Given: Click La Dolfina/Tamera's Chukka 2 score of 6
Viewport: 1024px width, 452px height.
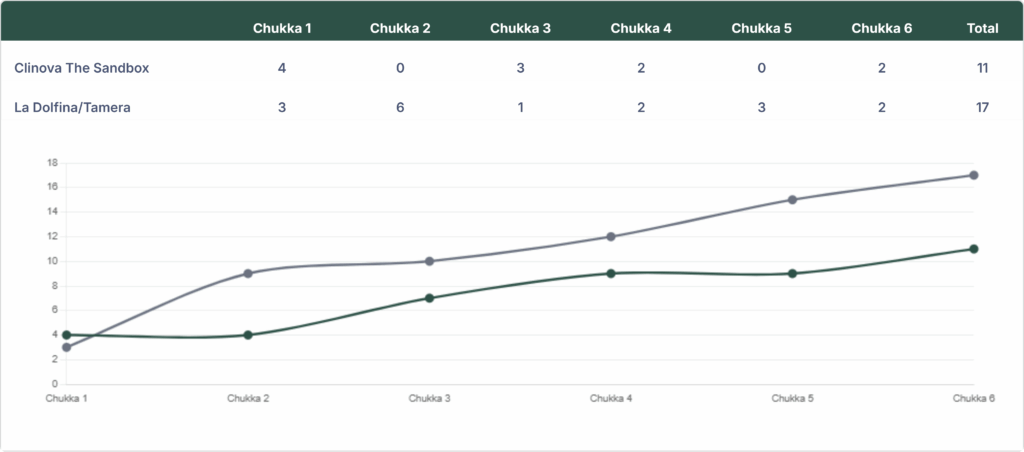Looking at the screenshot, I should click(x=400, y=107).
